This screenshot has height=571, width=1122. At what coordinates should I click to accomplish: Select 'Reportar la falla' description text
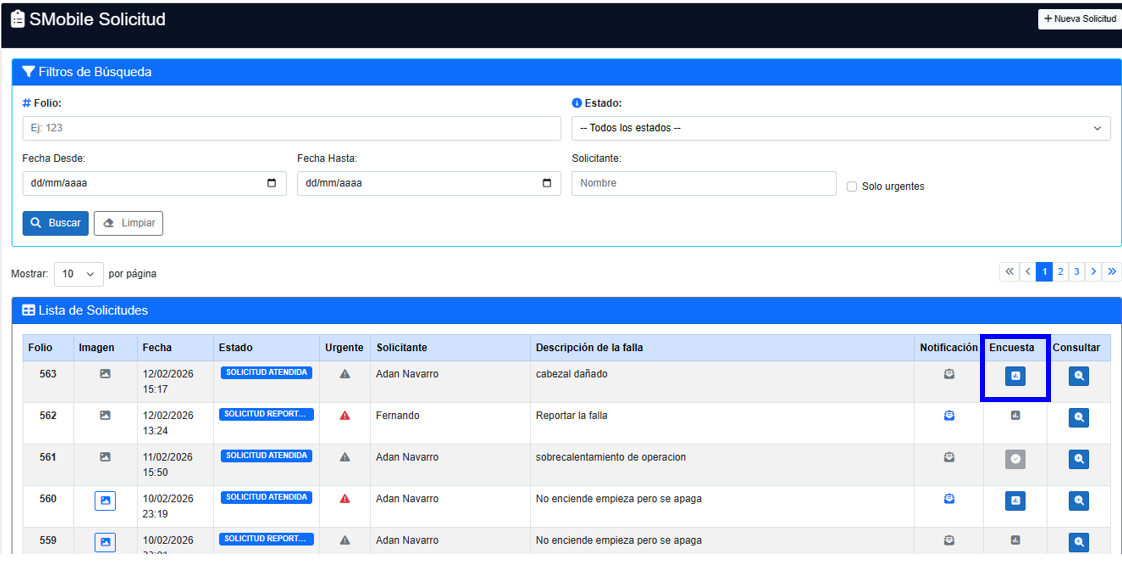pos(571,415)
